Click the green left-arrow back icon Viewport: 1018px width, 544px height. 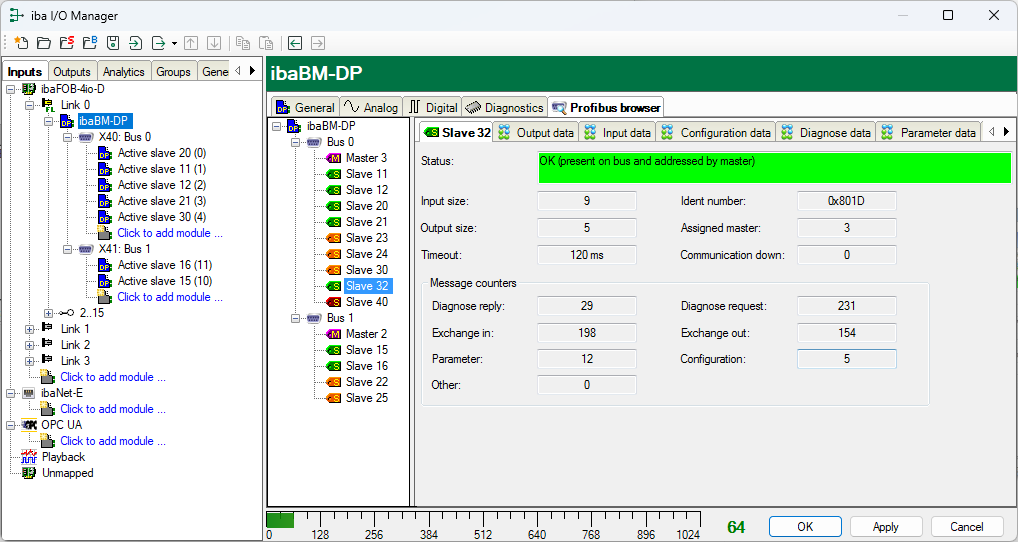294,43
